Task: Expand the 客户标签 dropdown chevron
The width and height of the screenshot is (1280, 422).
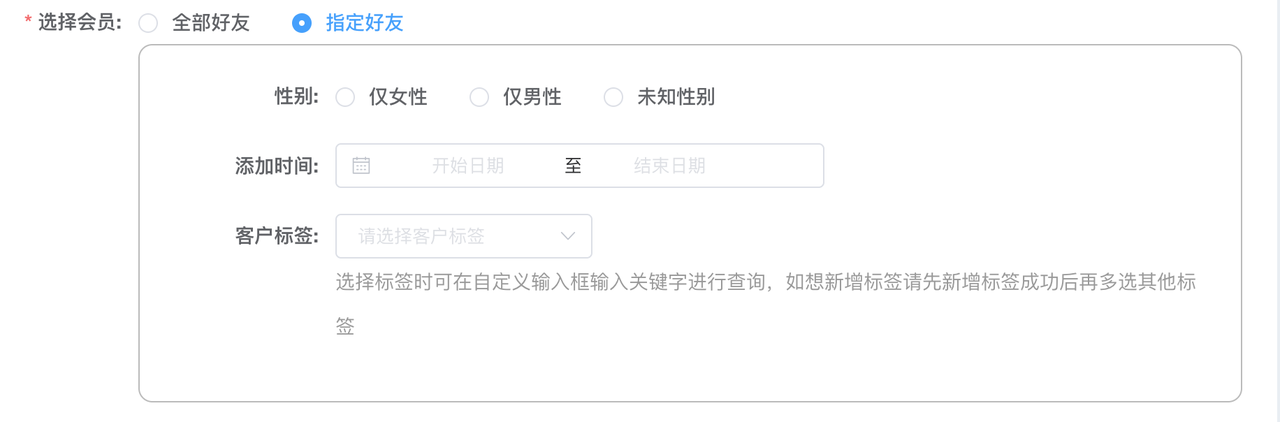Action: pos(568,237)
